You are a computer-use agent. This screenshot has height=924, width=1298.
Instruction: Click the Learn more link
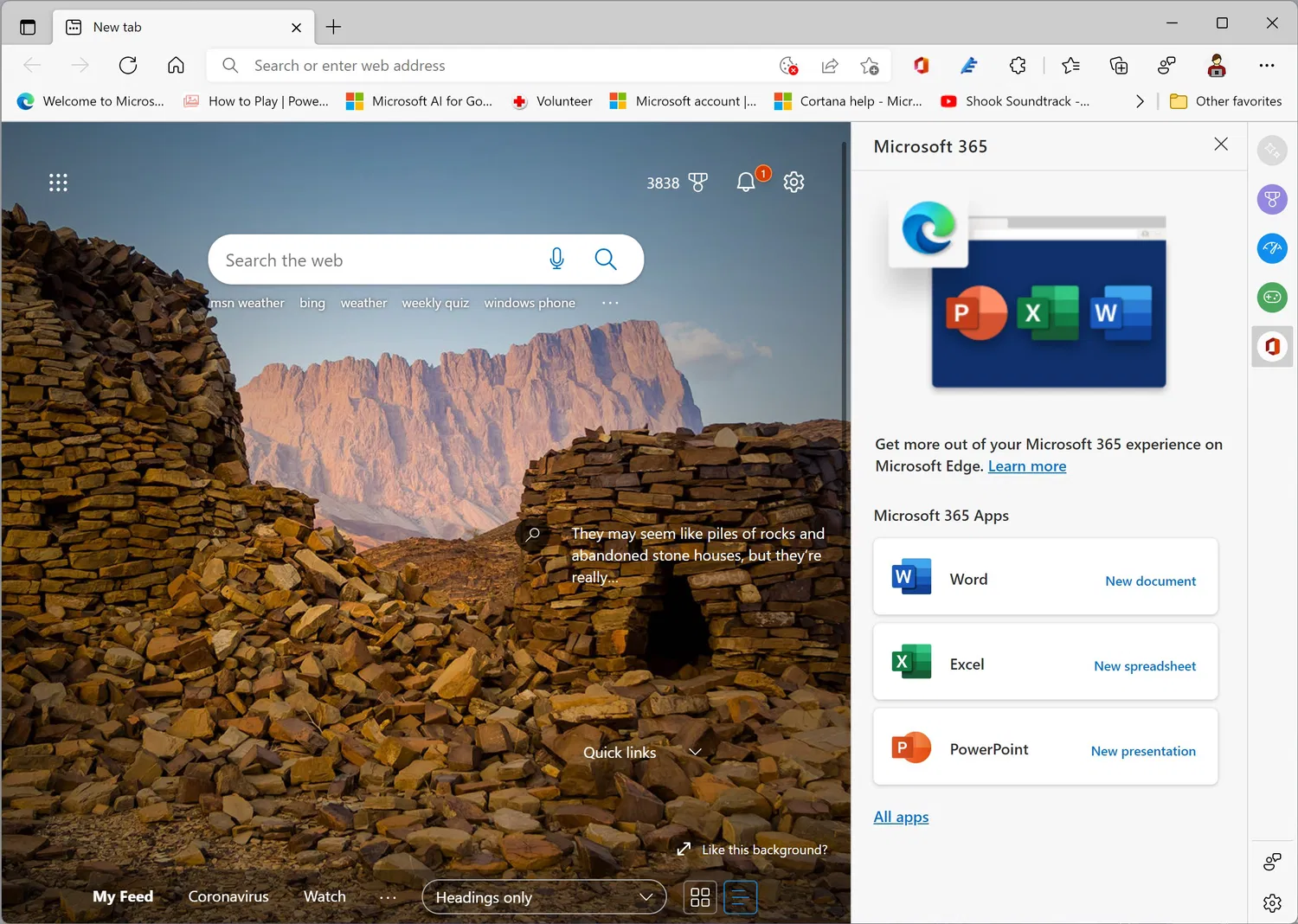[1027, 466]
